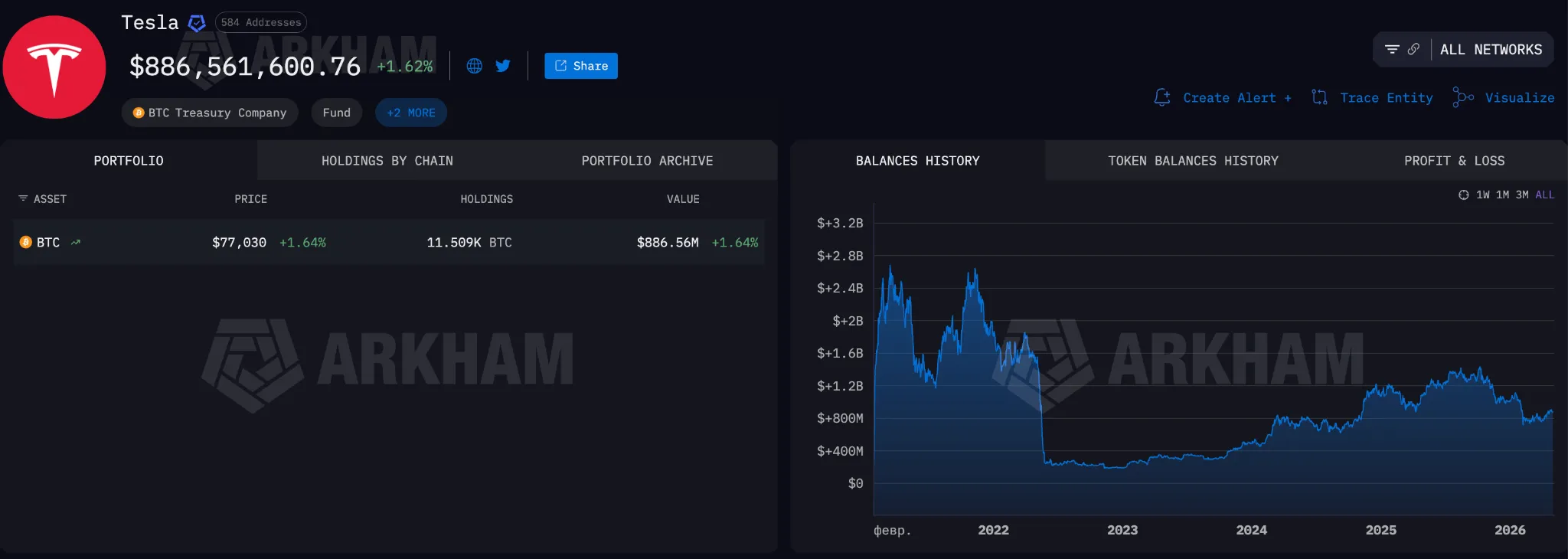Click the Tesla logo avatar
The height and width of the screenshot is (559, 1568).
coord(54,67)
